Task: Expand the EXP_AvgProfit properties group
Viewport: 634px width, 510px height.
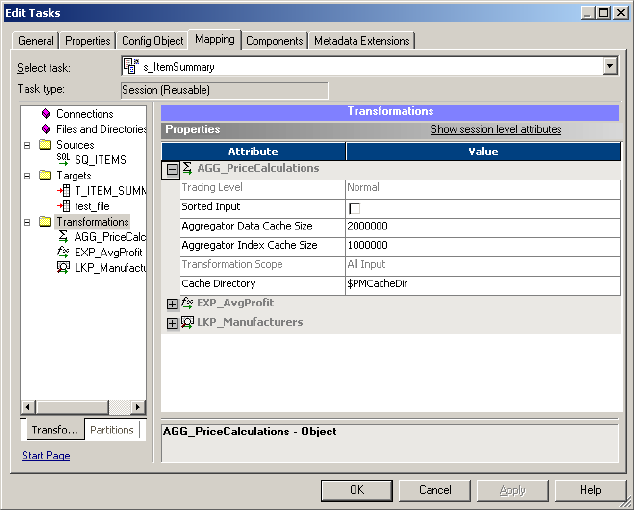Action: point(172,304)
